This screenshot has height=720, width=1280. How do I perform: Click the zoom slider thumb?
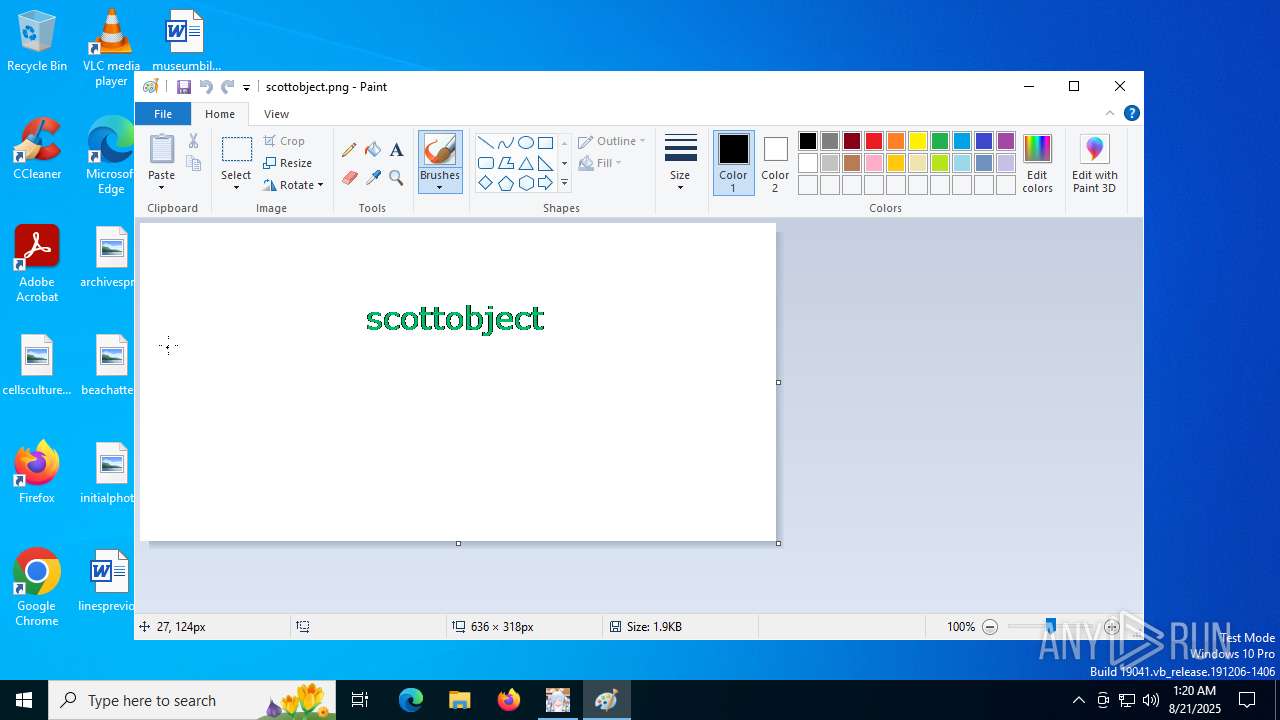tap(1050, 627)
